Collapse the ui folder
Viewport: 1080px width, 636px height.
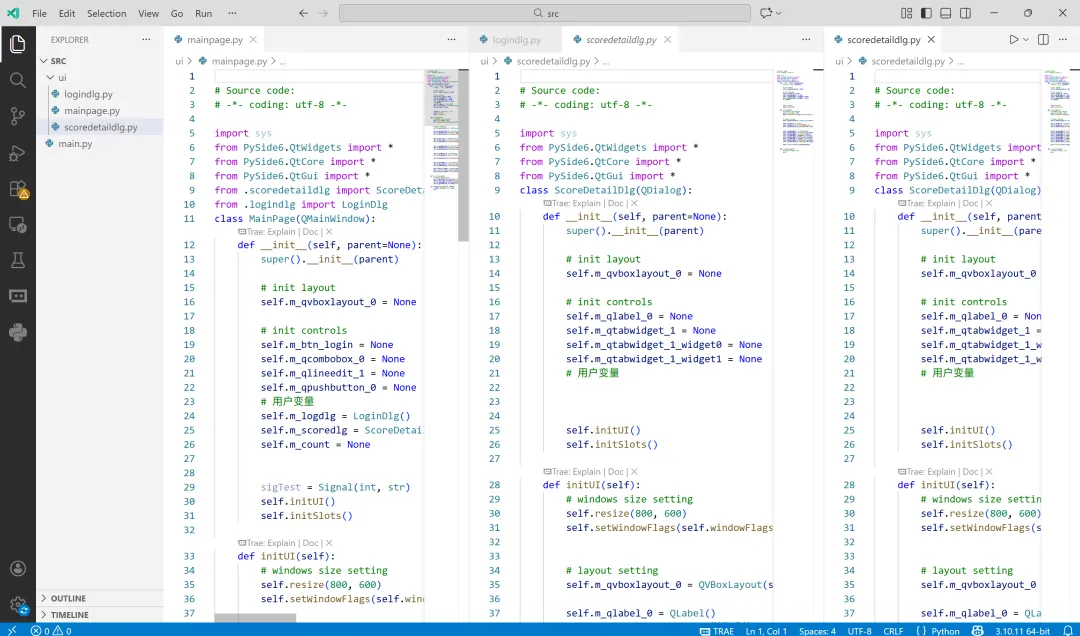[50, 77]
